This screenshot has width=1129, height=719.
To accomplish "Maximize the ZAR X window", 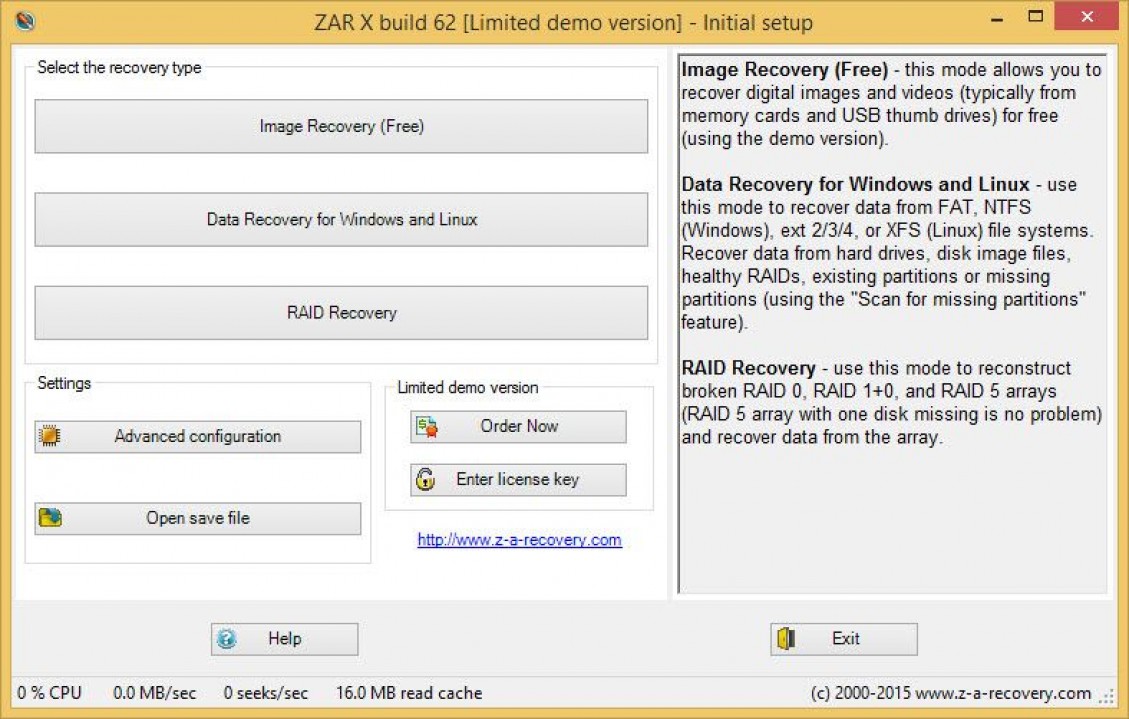I will pos(1035,17).
